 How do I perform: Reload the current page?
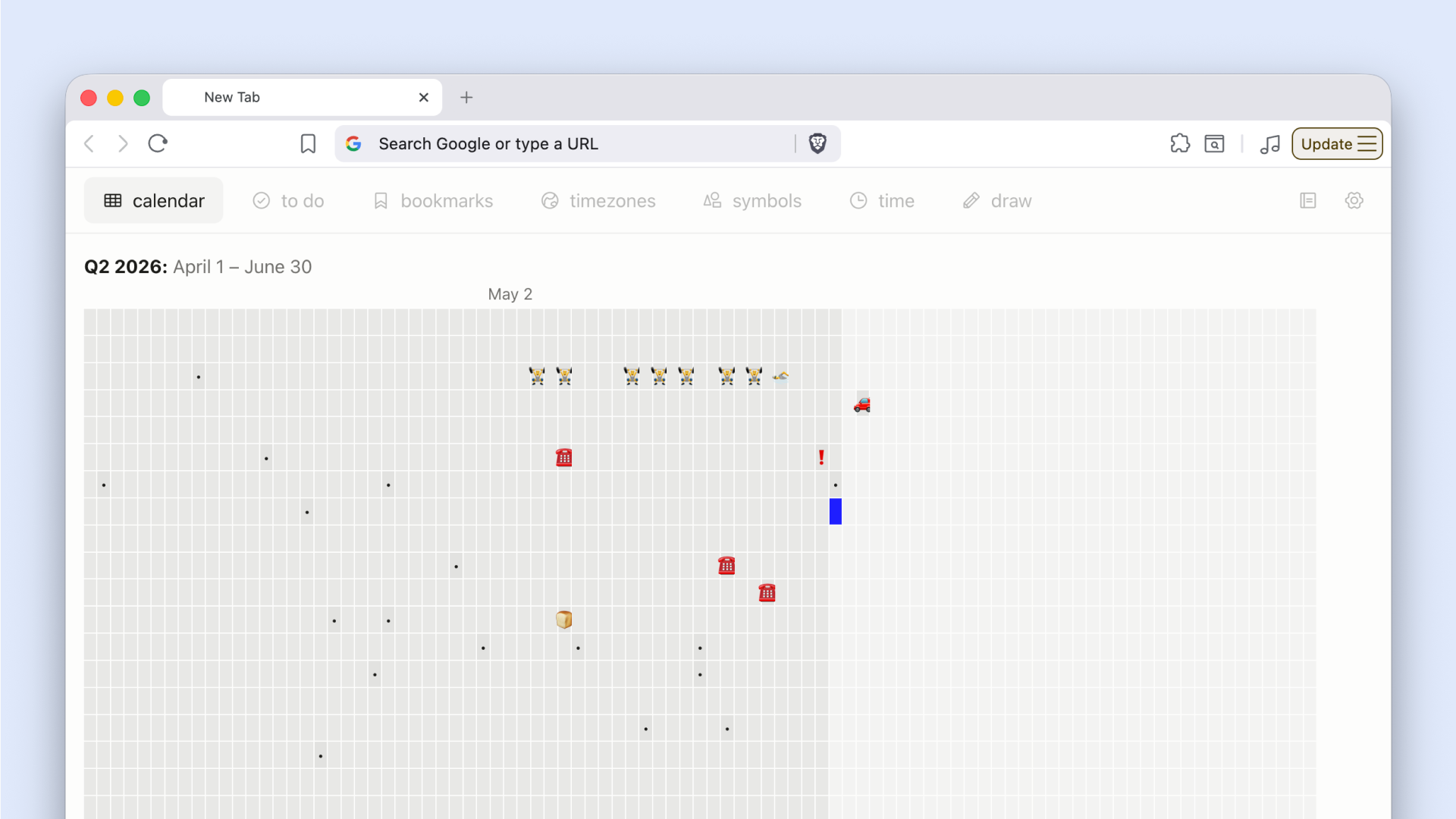(158, 143)
